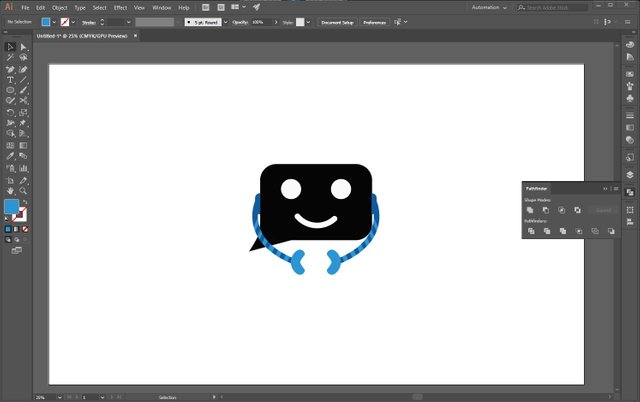Open the Layers panel icon in dock

630,174
